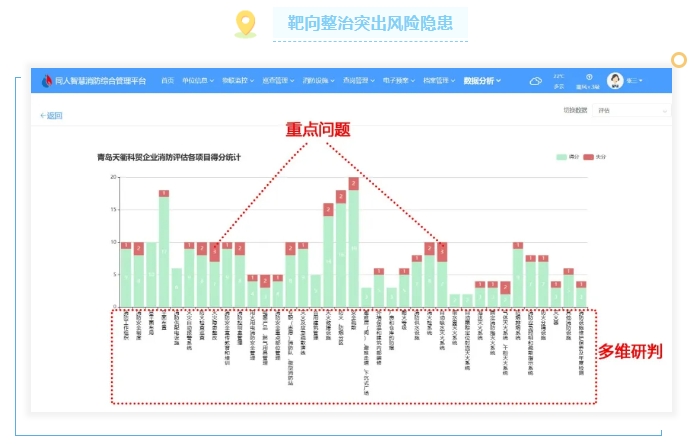Viewport: 693px width, 444px height.
Task: Click the back arrow next to 返回
Action: point(42,115)
